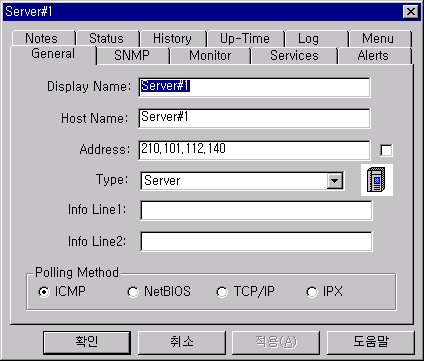The image size is (424, 361).
Task: Click the 확인 (OK) button
Action: 87,342
